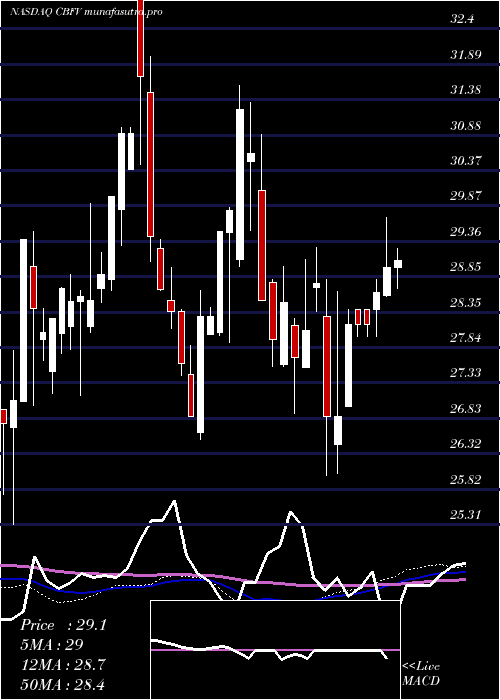Click the 27.33 price axis label
The image size is (500, 700).
tap(465, 373)
